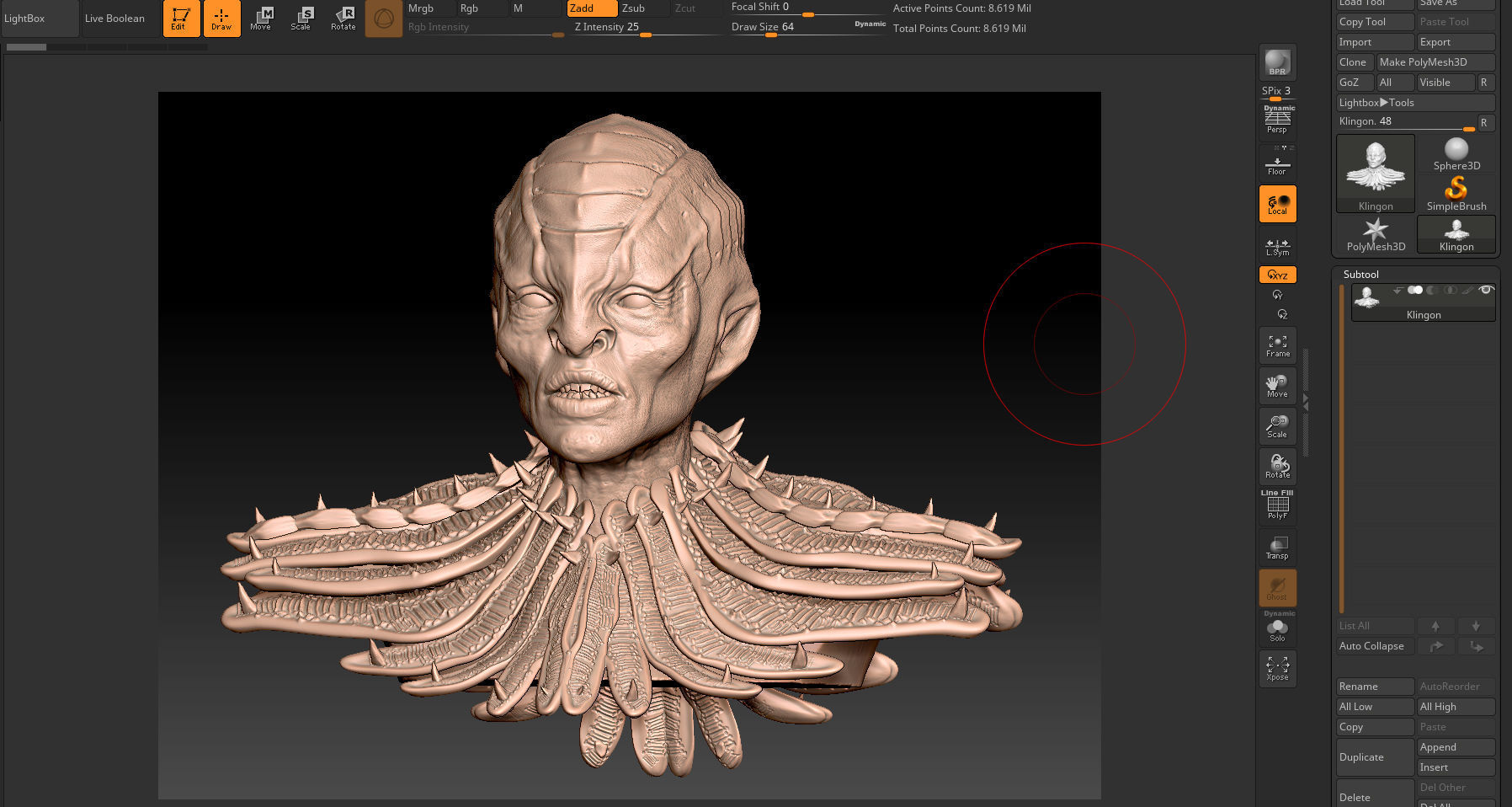Activate Xpose exploded view

point(1277,669)
